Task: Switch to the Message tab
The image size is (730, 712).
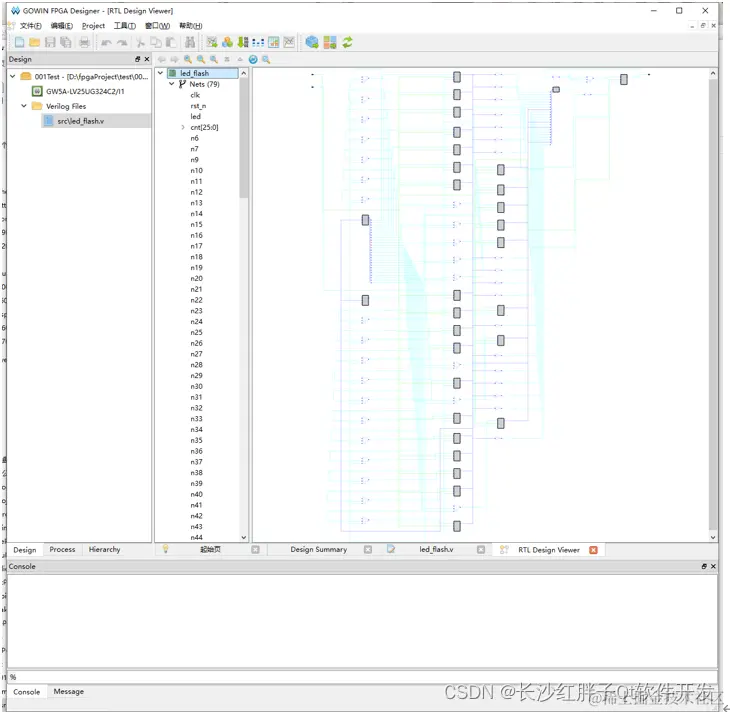Action: [x=68, y=692]
